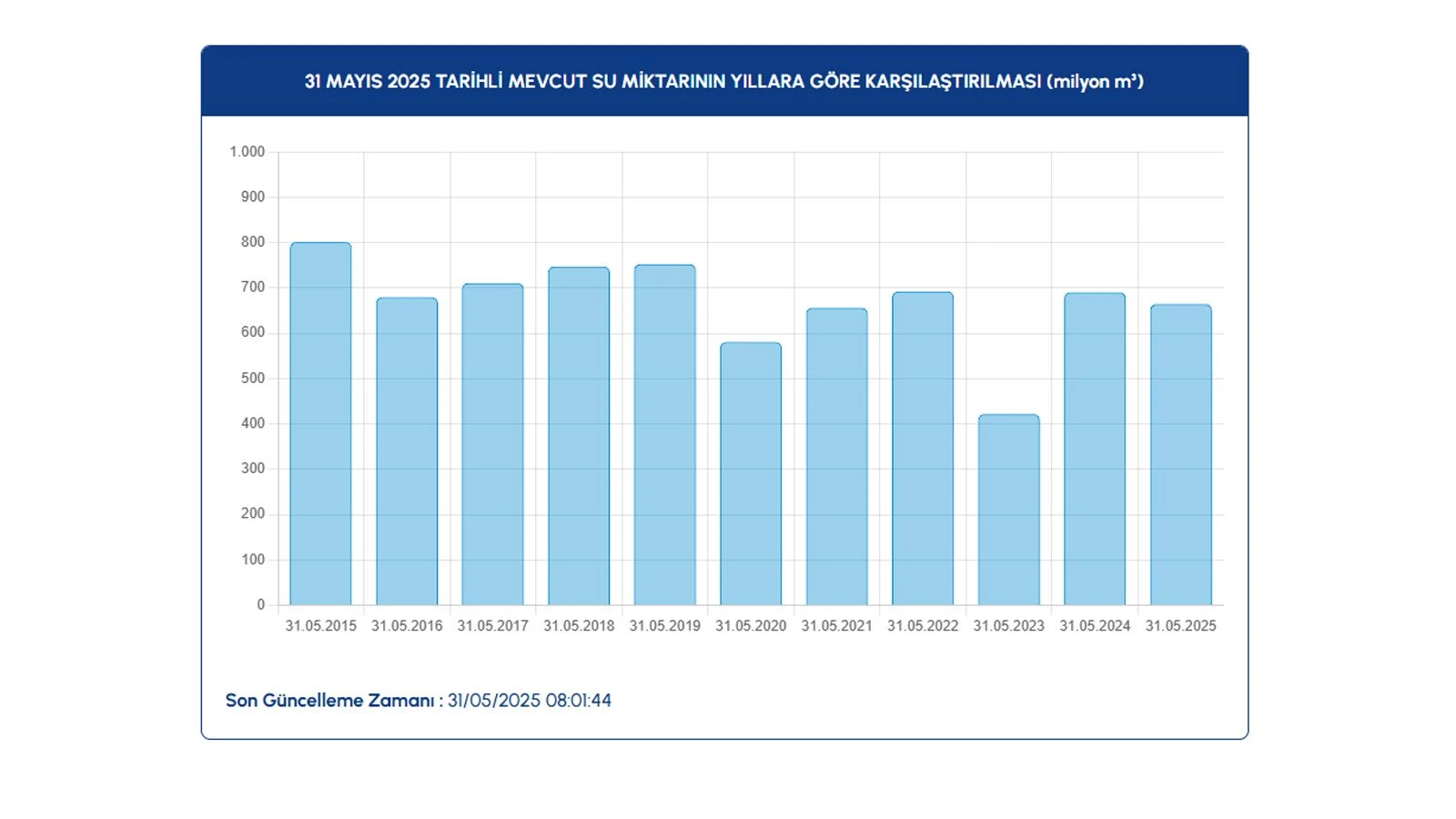Click the 31.05.2015 x-axis date label
This screenshot has width=1456, height=819.
(x=320, y=626)
